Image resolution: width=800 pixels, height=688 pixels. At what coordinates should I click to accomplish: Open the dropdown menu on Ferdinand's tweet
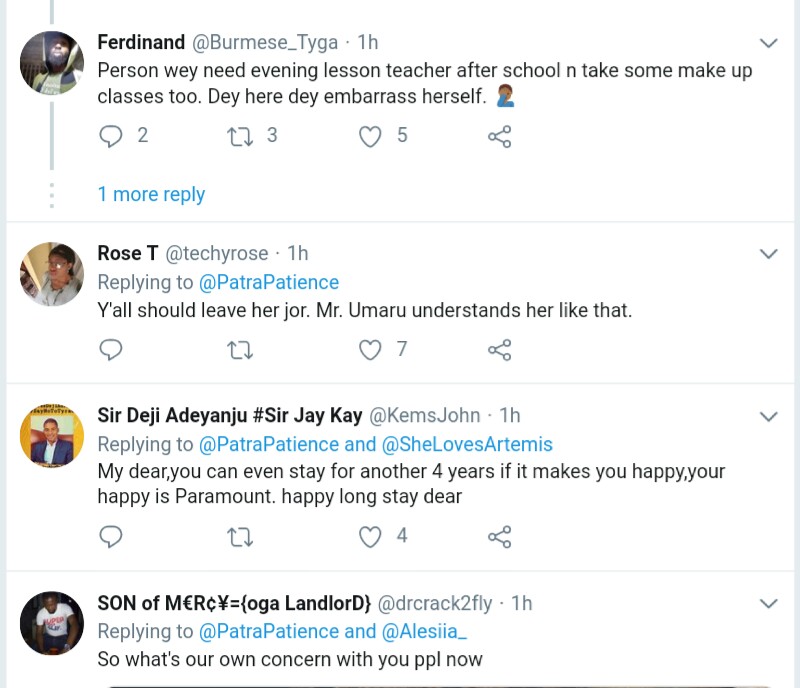pos(768,43)
